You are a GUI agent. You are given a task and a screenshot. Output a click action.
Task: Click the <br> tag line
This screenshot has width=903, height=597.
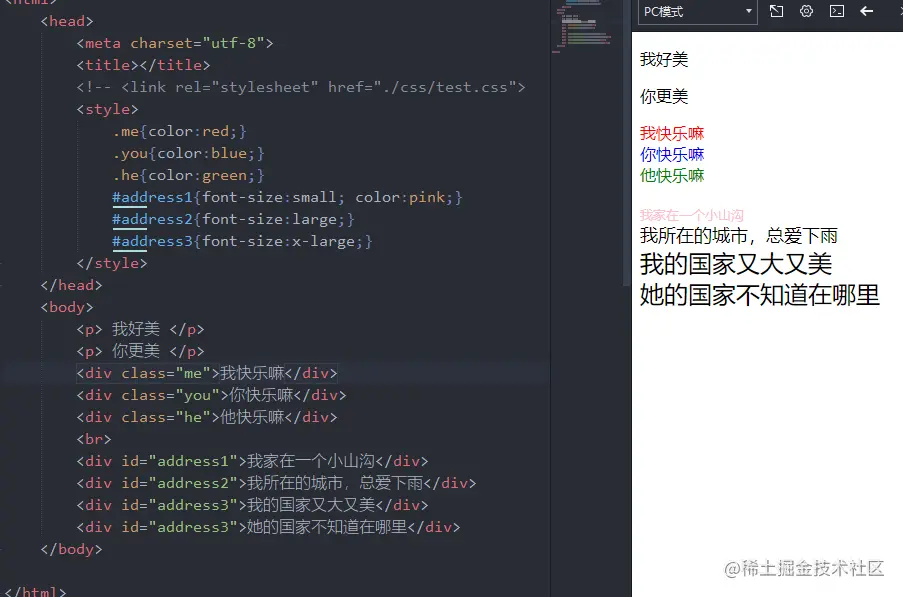point(94,439)
